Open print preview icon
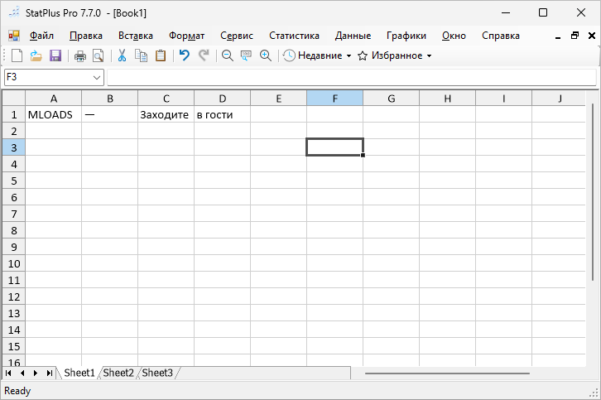Image resolution: width=601 pixels, height=400 pixels. (99, 56)
